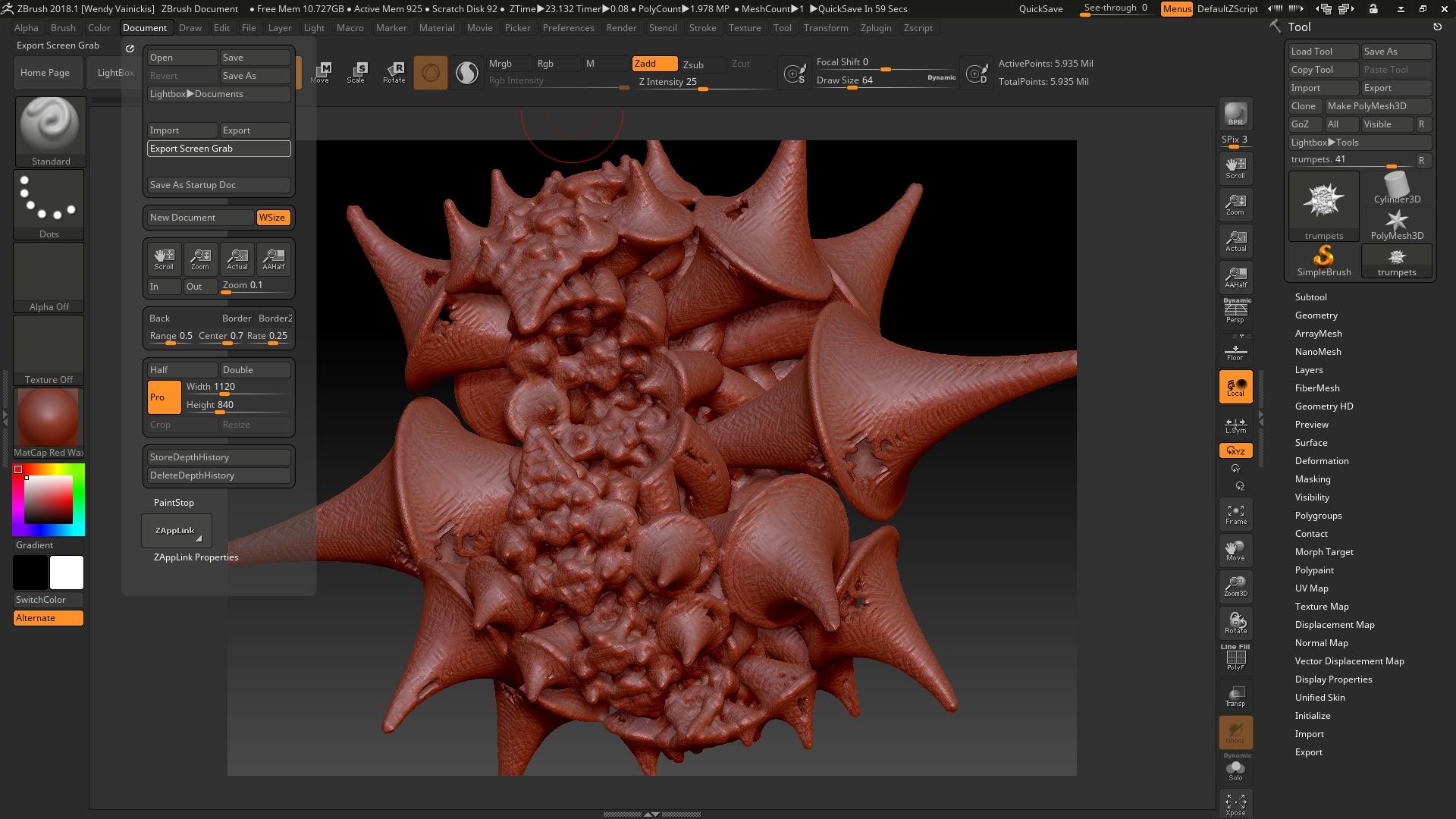Viewport: 1456px width, 819px height.
Task: Select the Scroll icon in right shelf
Action: [x=1235, y=168]
